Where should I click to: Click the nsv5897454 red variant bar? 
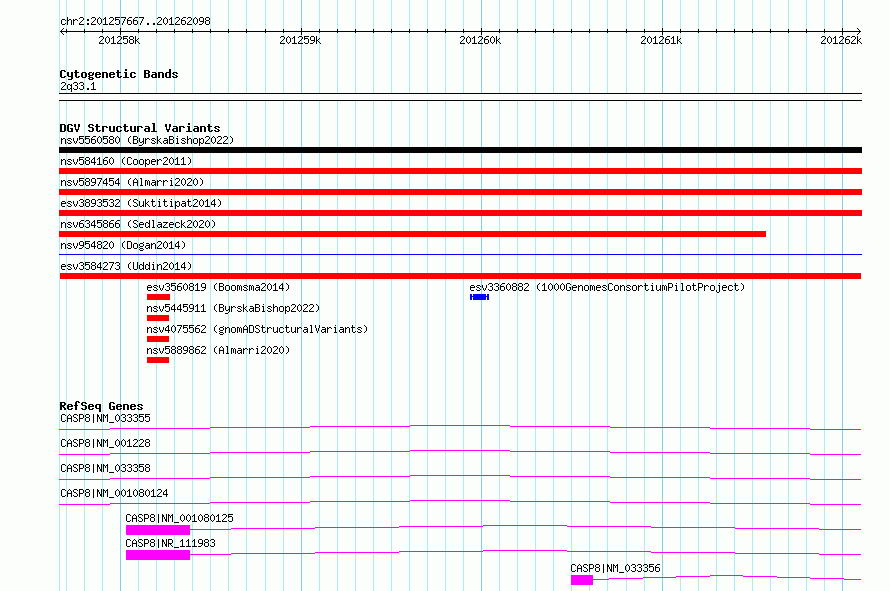click(x=460, y=192)
